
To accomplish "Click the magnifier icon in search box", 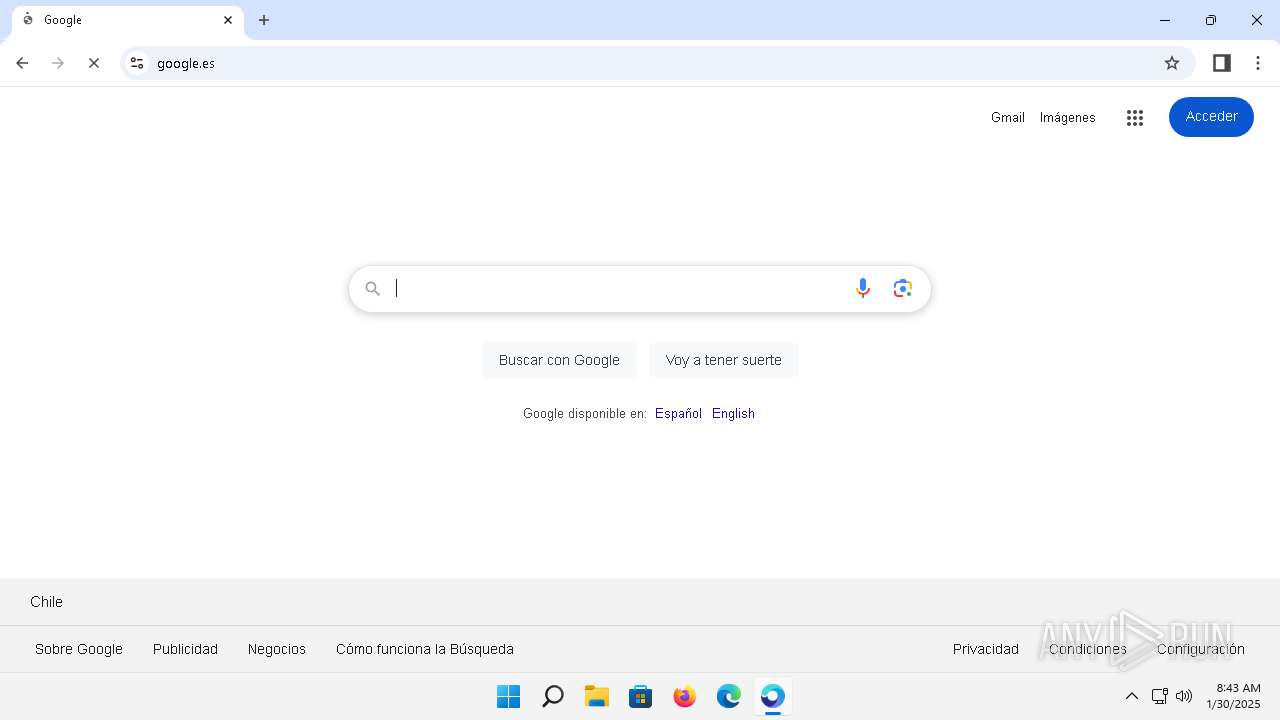I will 372,288.
